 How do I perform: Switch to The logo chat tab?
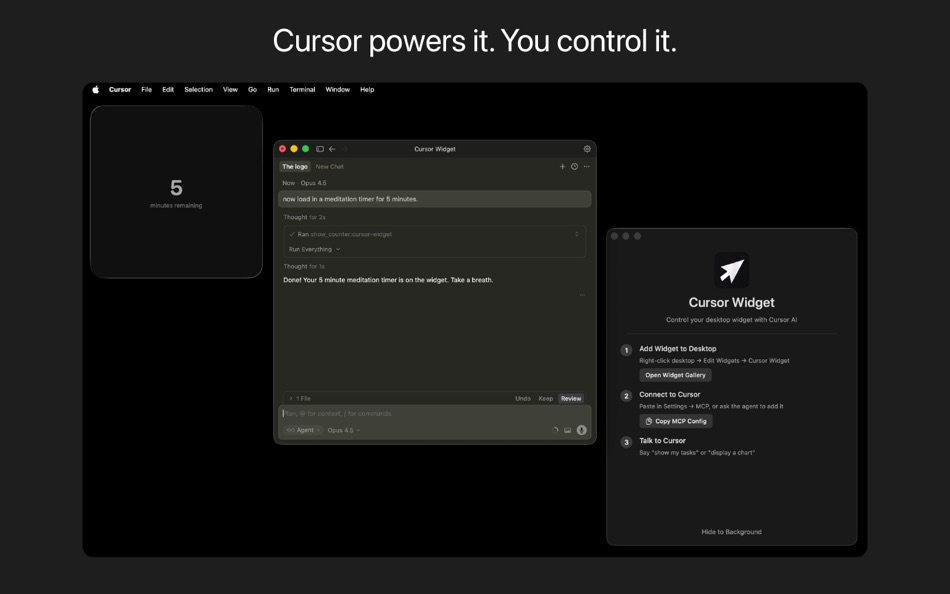point(294,166)
